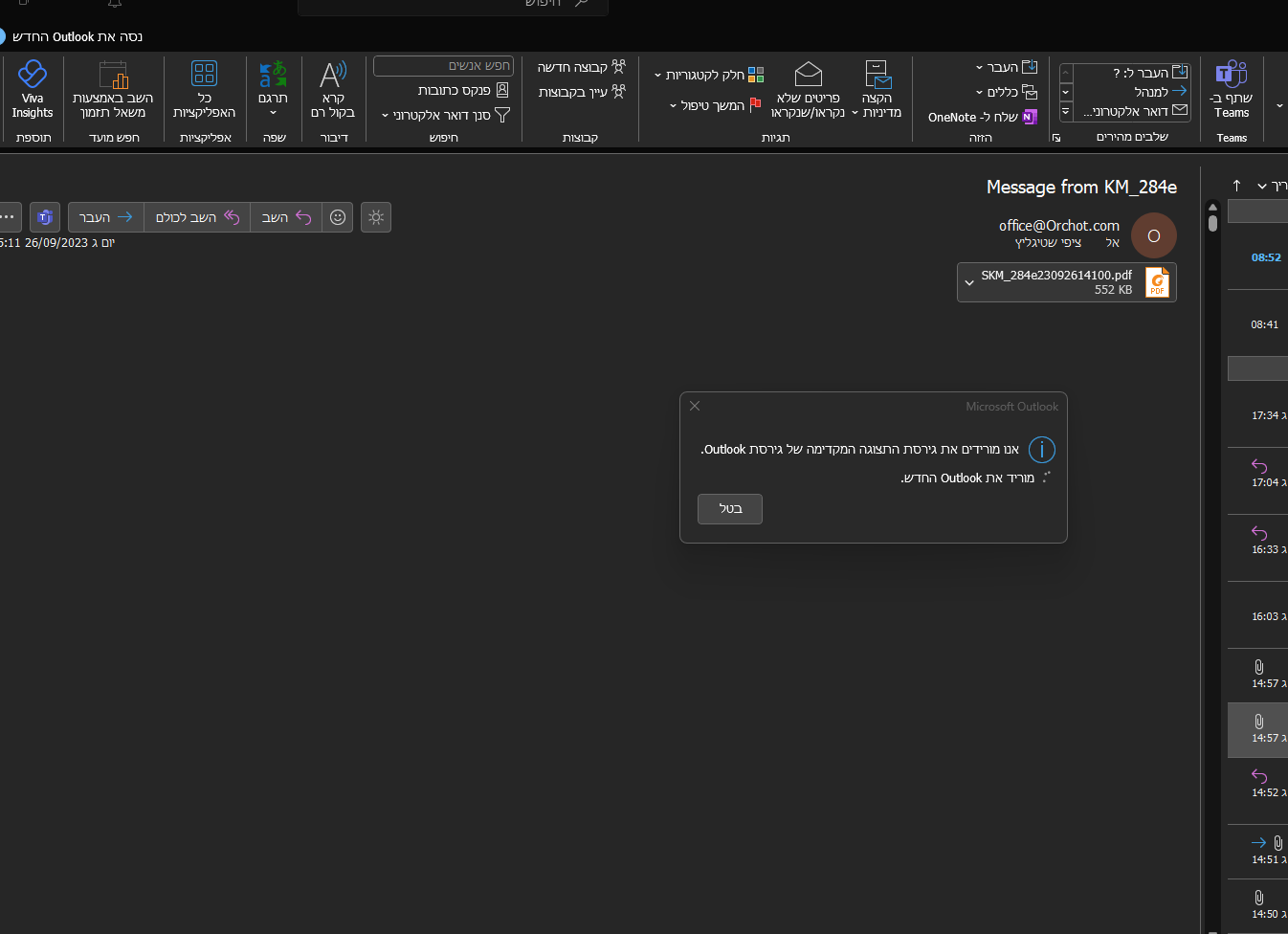Mark item unread/read (פריטים שלא נקראו)
Screen dimensions: 1288x934
coord(808,90)
